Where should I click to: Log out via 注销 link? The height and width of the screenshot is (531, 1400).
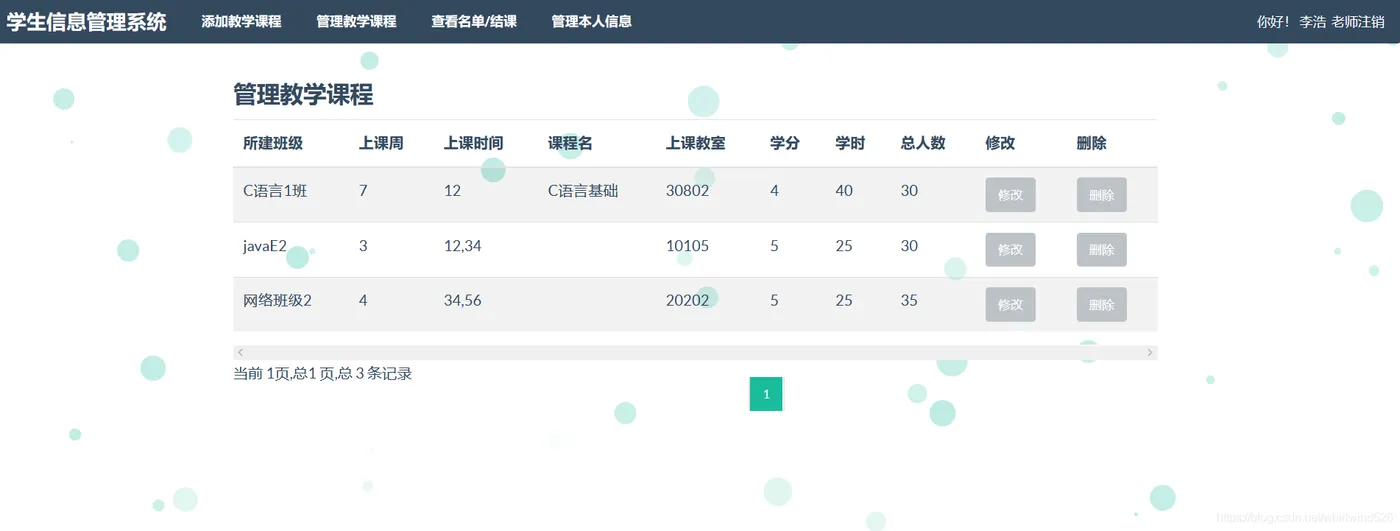pyautogui.click(x=1371, y=21)
